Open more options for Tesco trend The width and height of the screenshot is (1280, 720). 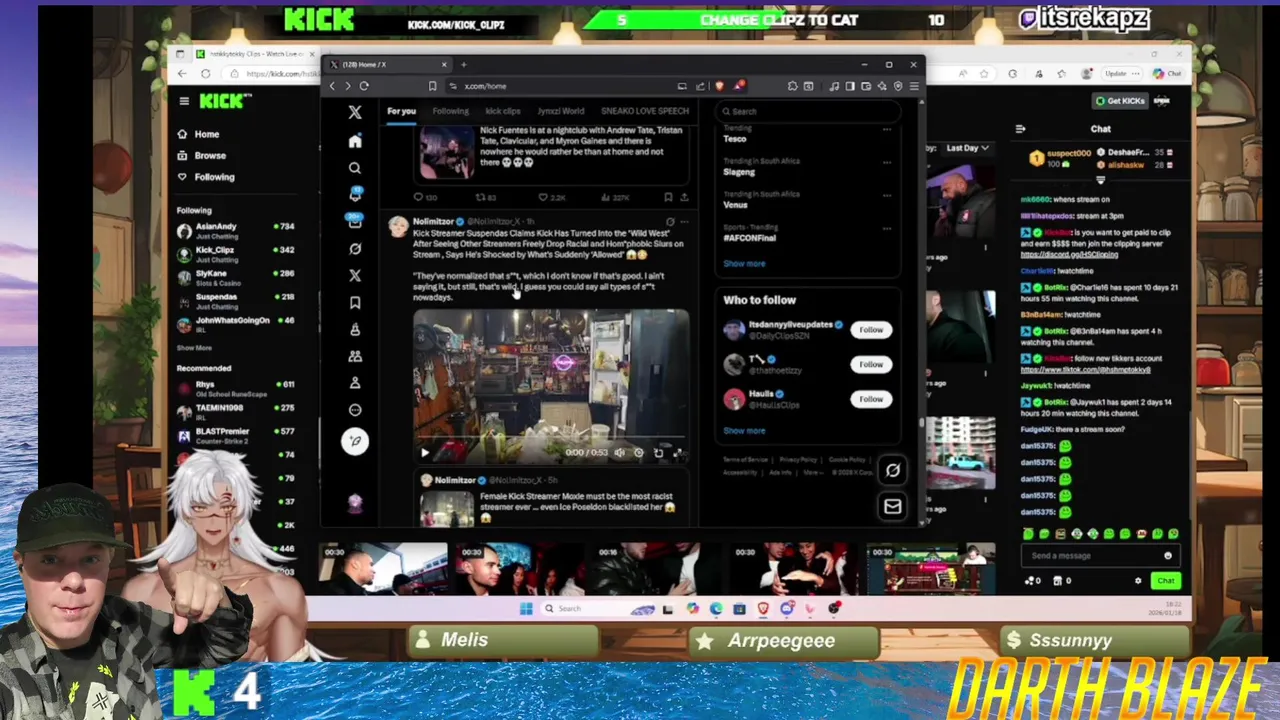click(x=886, y=130)
